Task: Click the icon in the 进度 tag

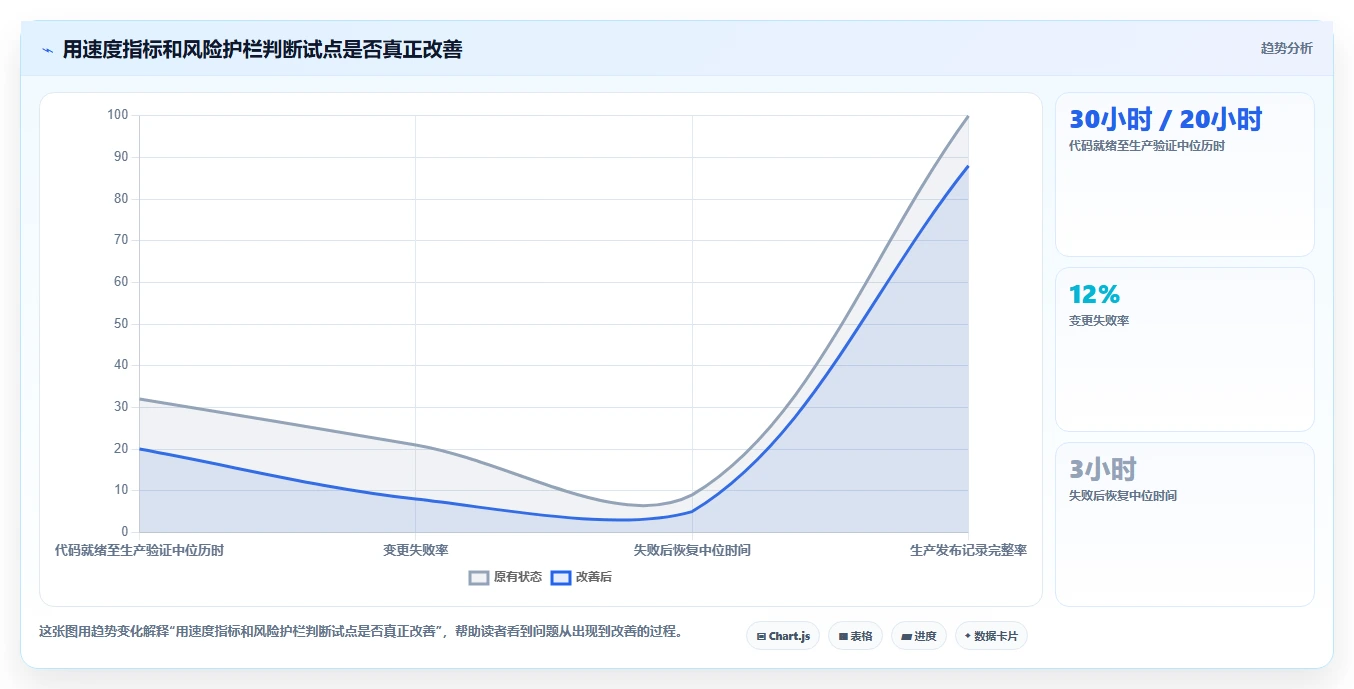Action: point(906,636)
